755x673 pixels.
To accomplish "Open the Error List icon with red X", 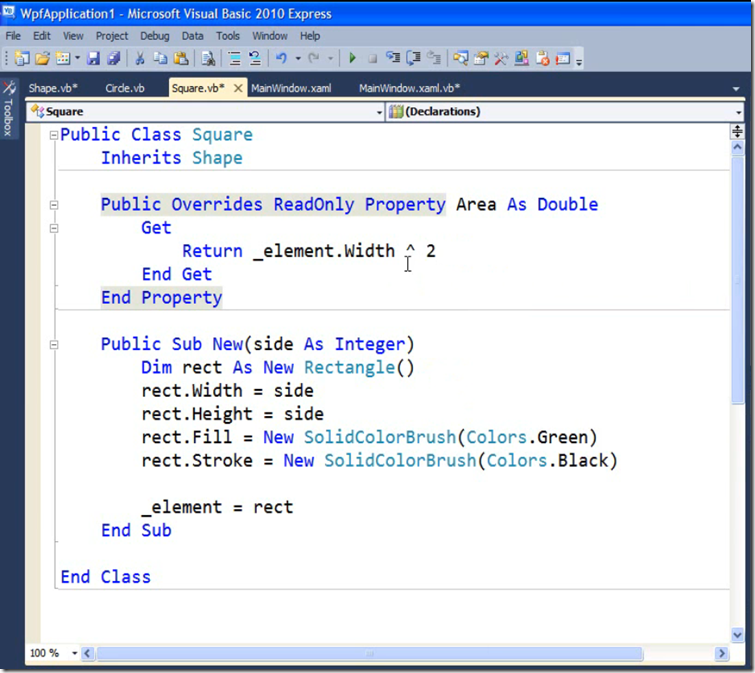I will click(542, 58).
